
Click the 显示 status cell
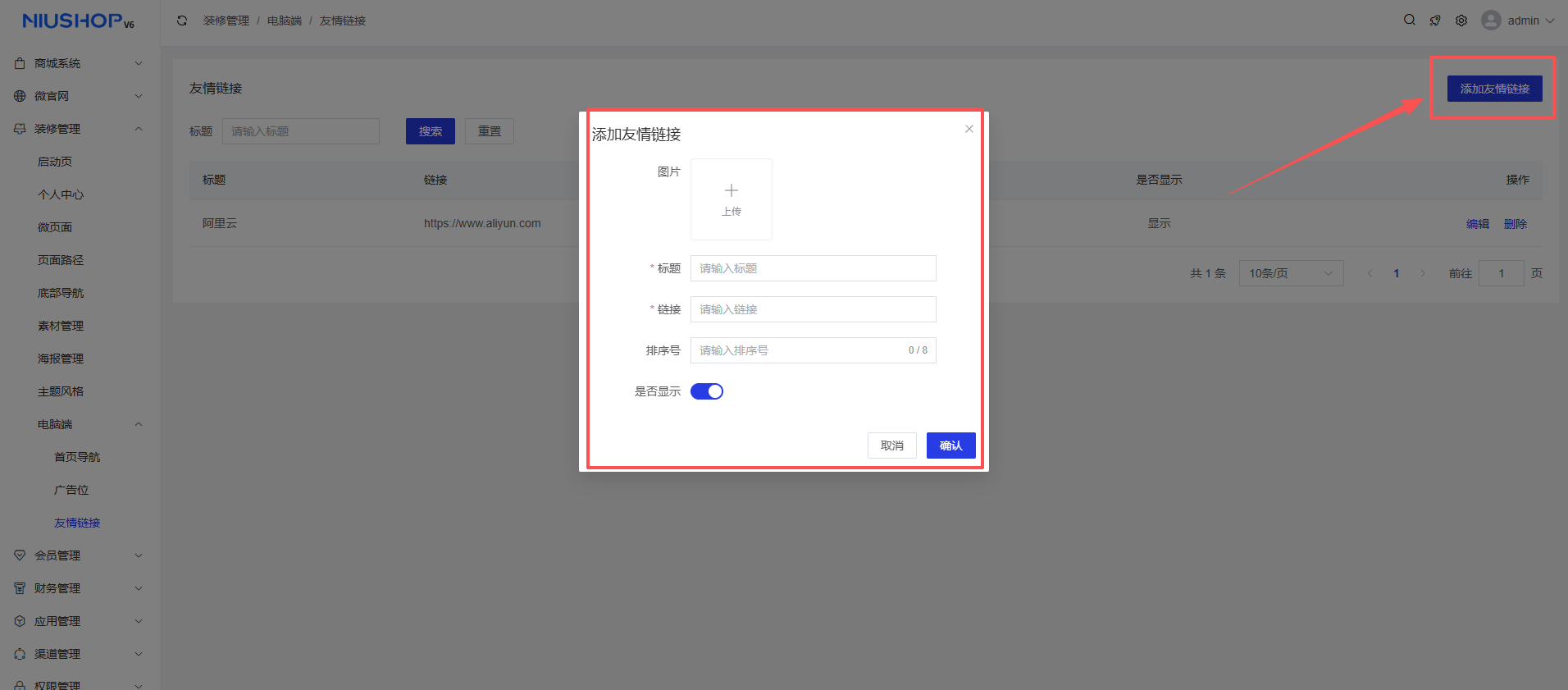point(1159,223)
